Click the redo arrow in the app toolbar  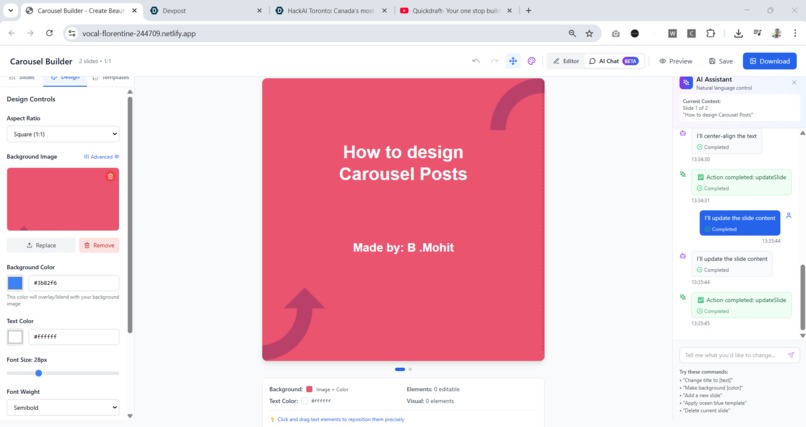tap(494, 61)
